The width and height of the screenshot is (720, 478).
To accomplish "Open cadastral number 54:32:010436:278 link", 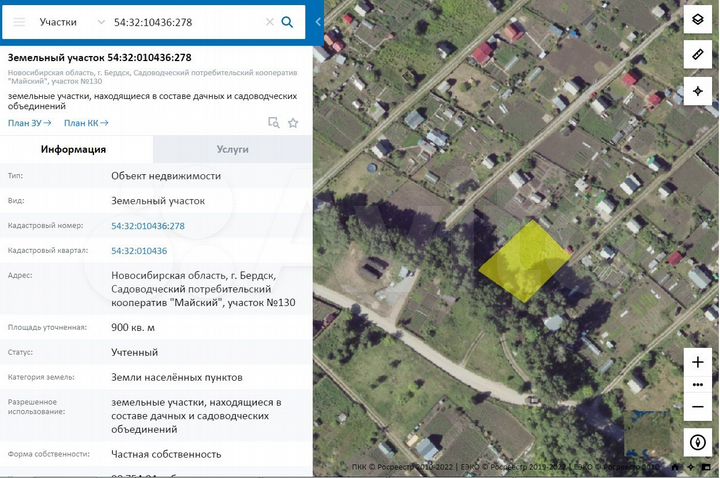I will click(148, 226).
